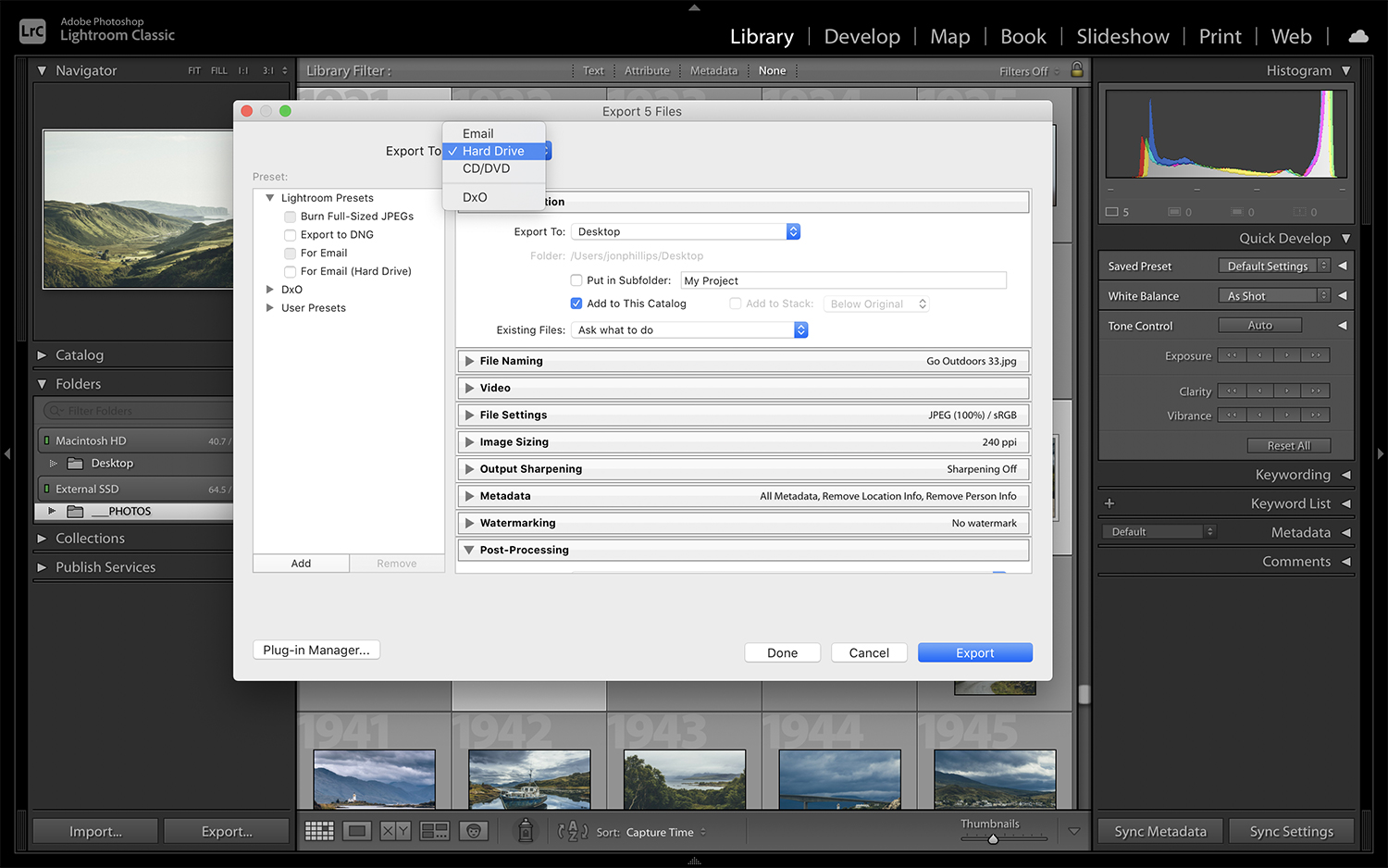Click the External SSD volume indicator
The height and width of the screenshot is (868, 1388).
point(46,489)
